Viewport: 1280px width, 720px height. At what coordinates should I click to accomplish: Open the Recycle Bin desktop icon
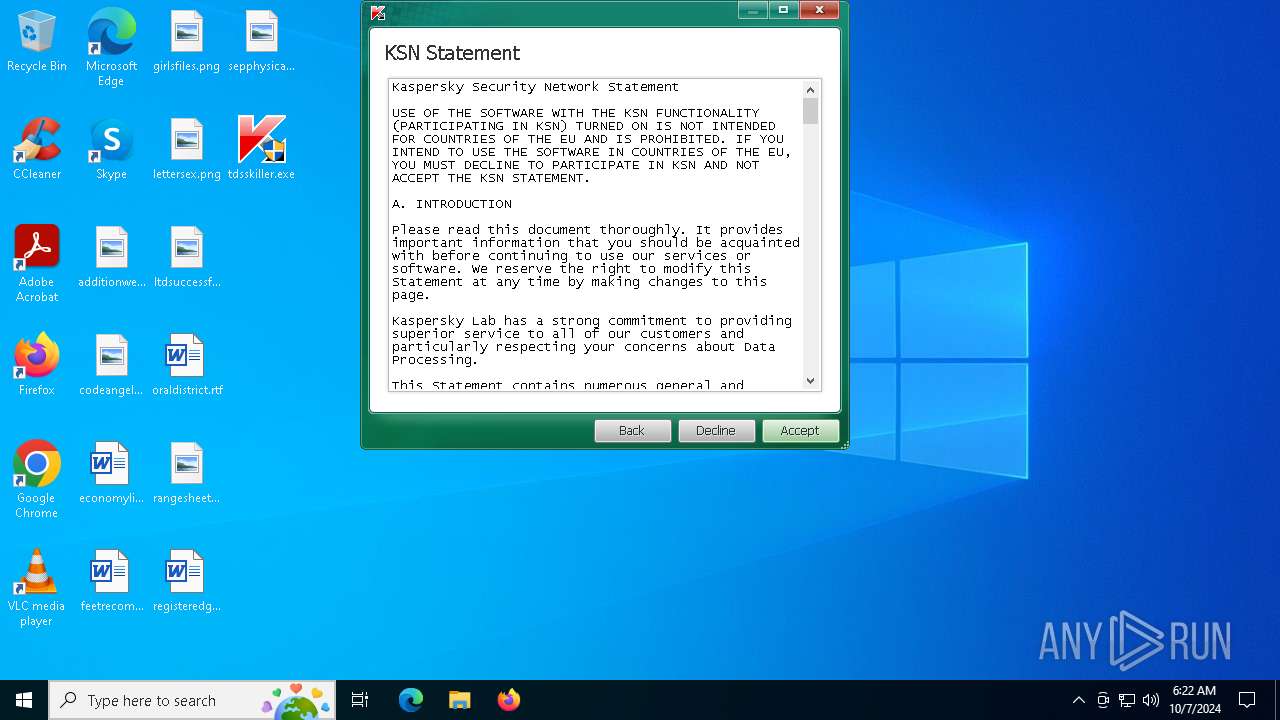pos(37,42)
